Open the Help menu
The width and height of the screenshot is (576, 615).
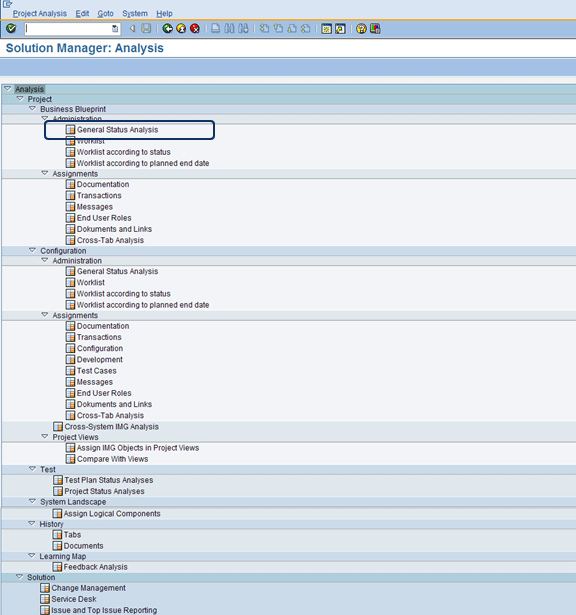click(x=164, y=13)
